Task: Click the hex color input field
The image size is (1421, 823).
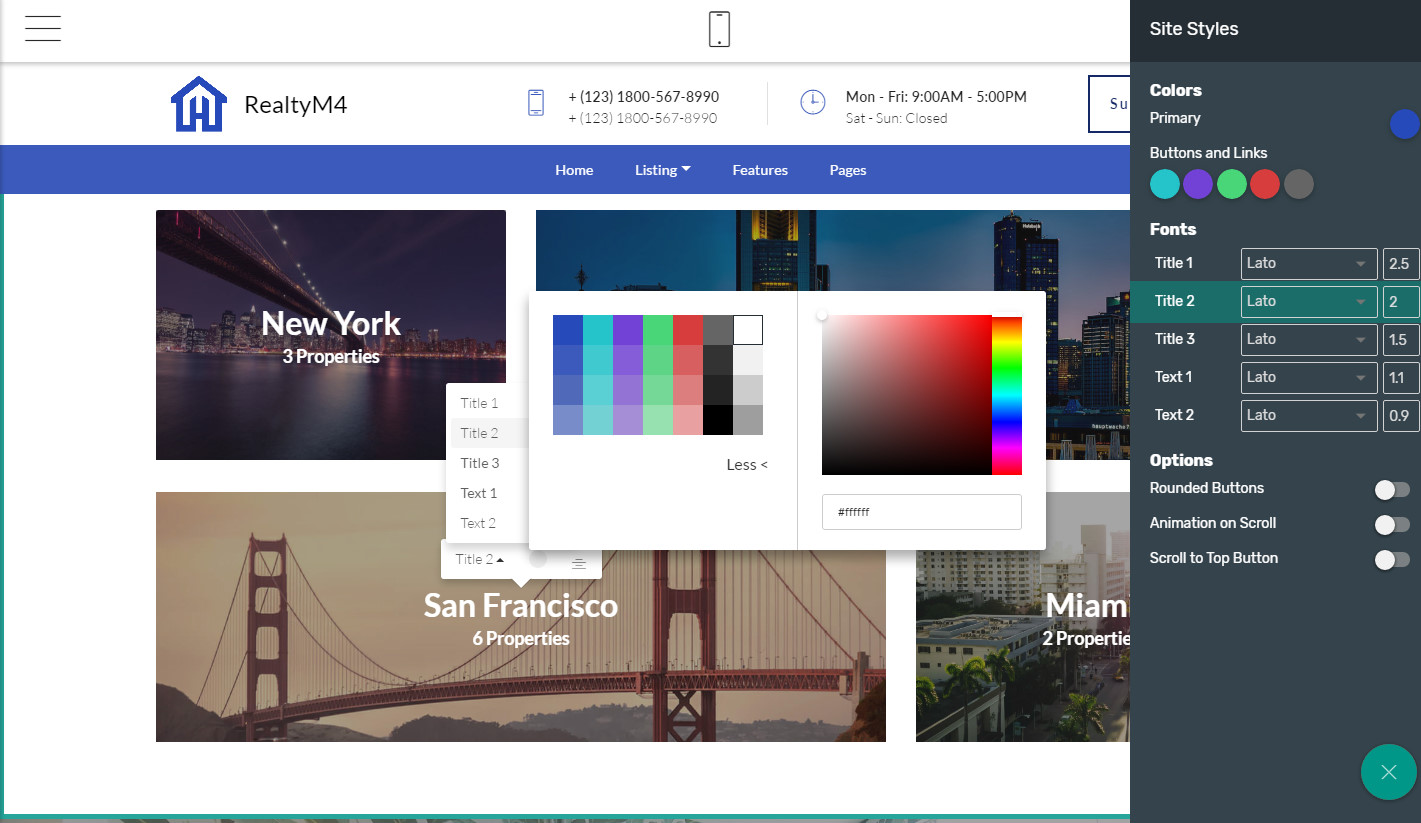Action: click(921, 512)
